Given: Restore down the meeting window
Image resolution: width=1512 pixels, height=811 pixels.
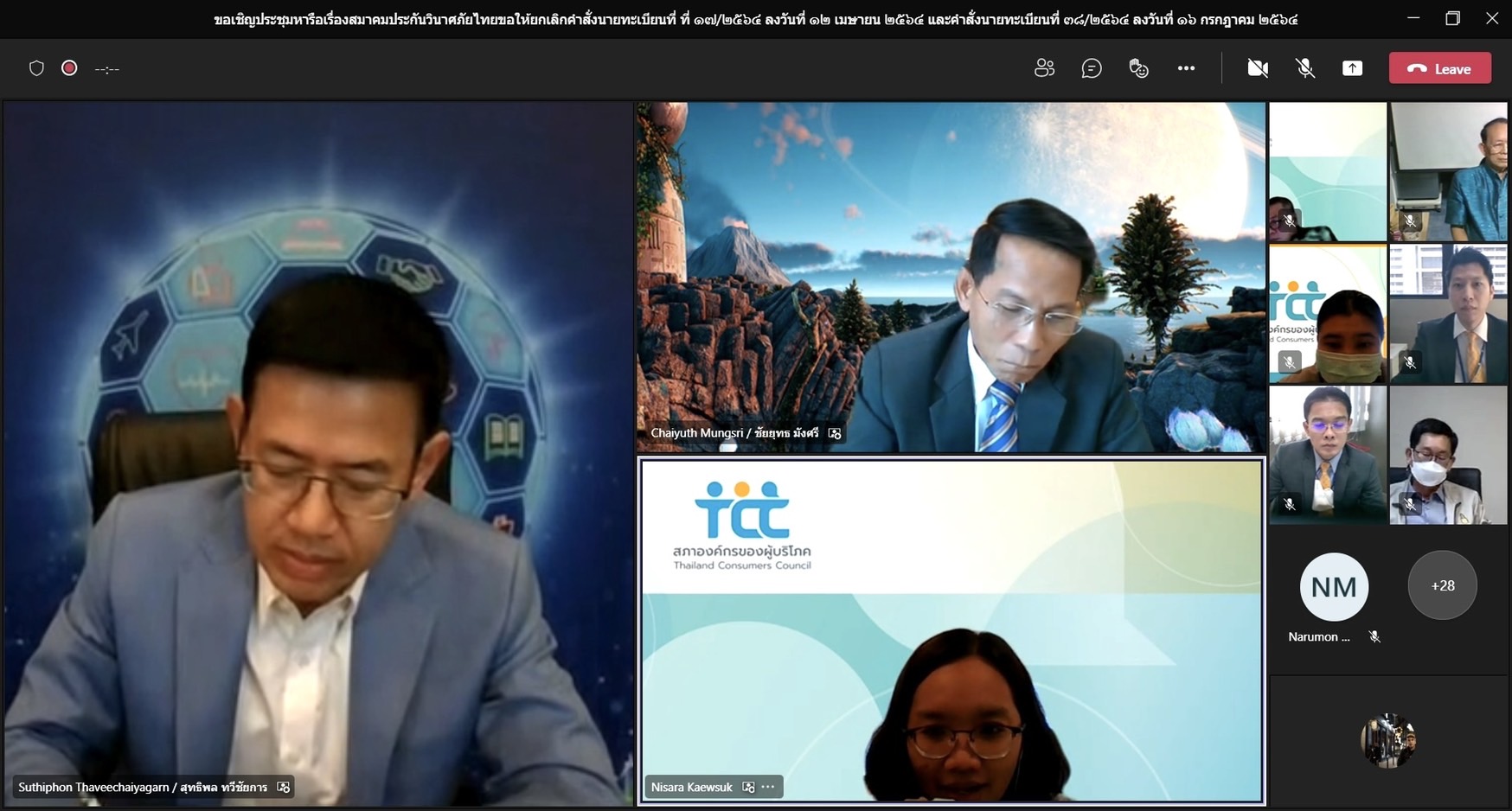Looking at the screenshot, I should click(1452, 18).
